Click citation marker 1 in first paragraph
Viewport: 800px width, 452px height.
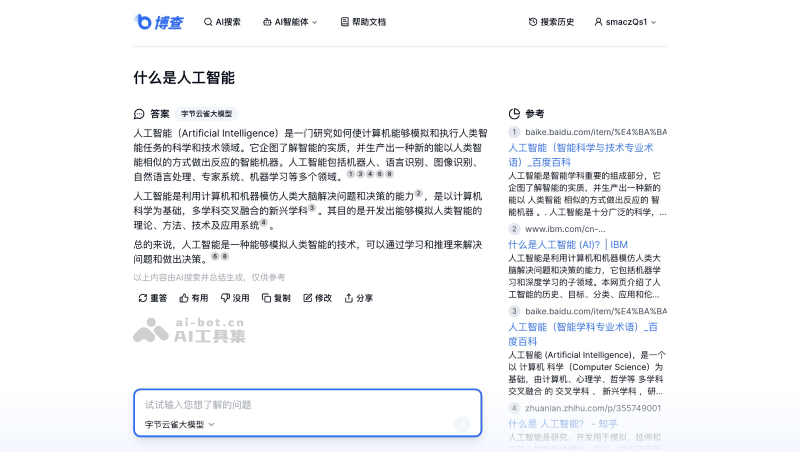[x=350, y=174]
